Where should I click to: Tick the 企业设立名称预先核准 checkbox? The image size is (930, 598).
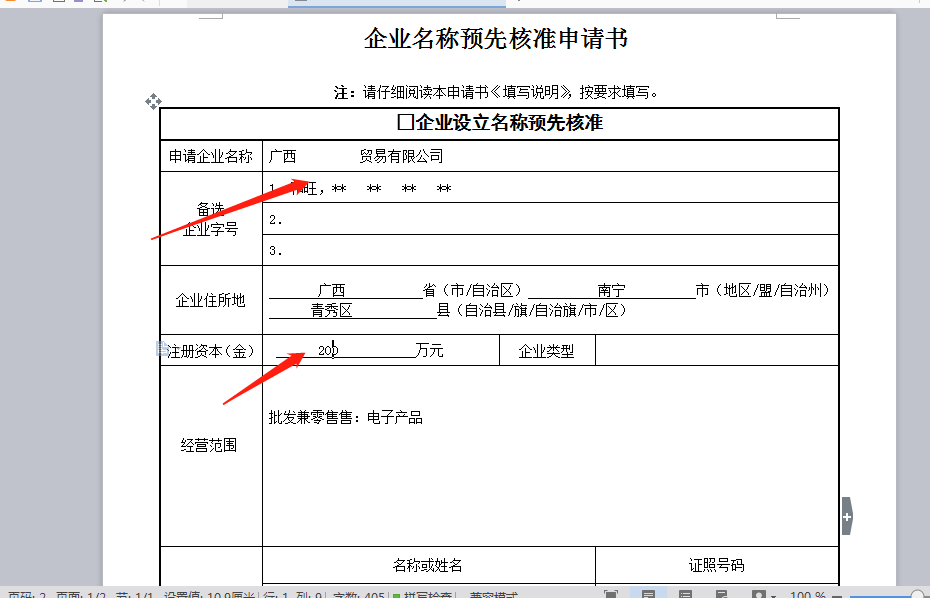pos(405,123)
